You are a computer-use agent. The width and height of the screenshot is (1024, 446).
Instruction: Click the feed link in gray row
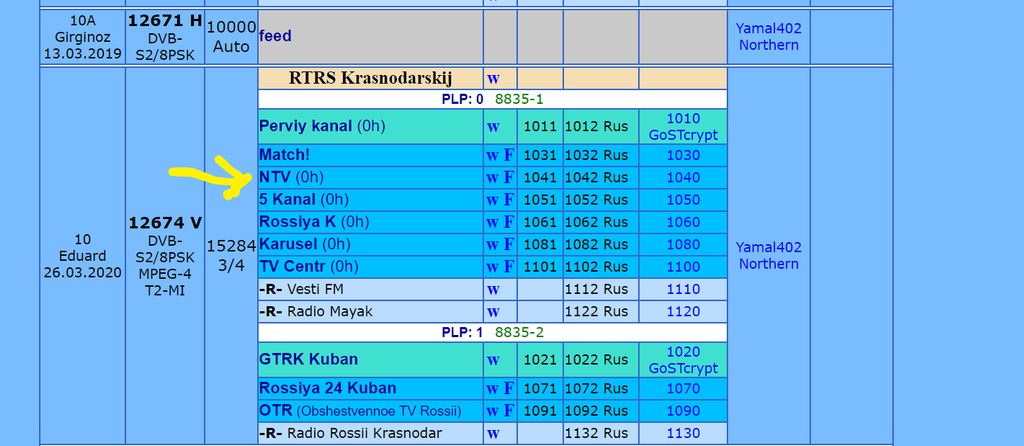[275, 36]
